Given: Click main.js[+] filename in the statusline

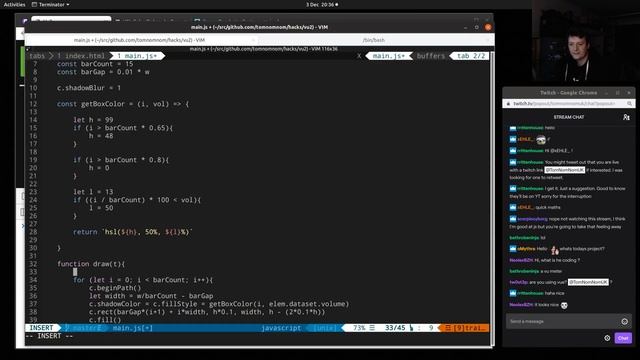Looking at the screenshot, I should pyautogui.click(x=133, y=328).
